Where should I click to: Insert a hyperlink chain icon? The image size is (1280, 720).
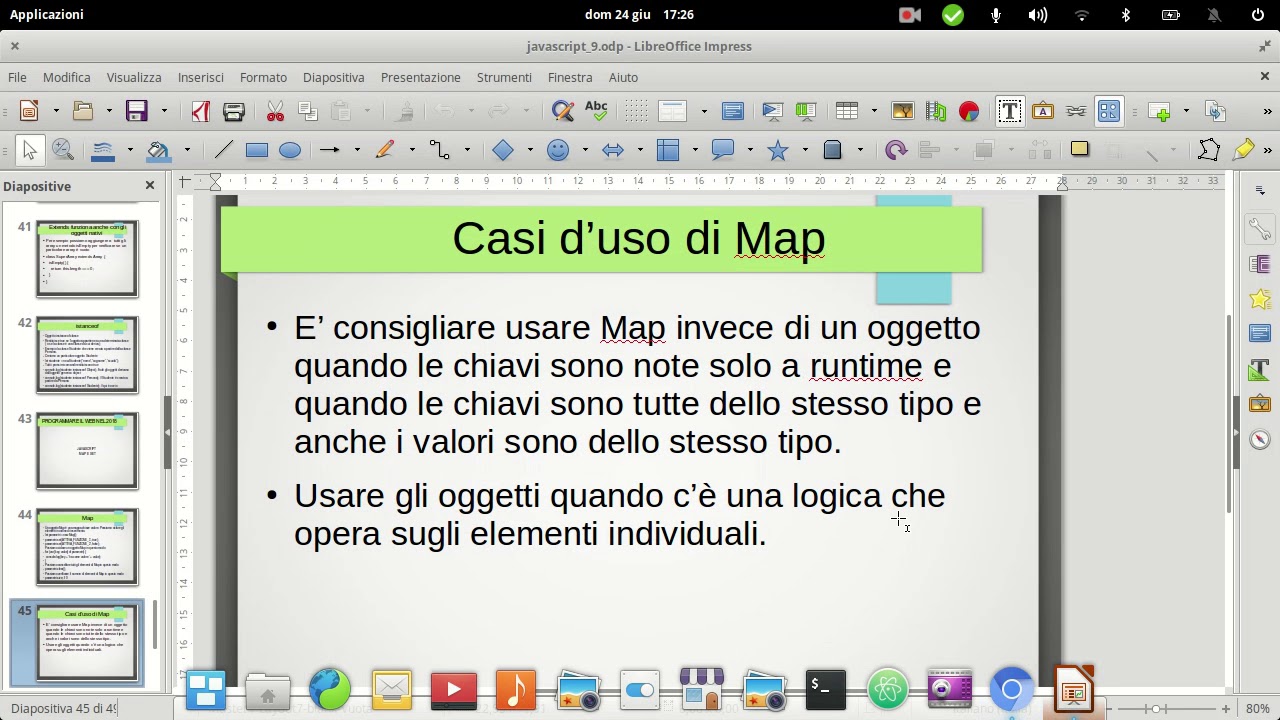[x=1076, y=111]
